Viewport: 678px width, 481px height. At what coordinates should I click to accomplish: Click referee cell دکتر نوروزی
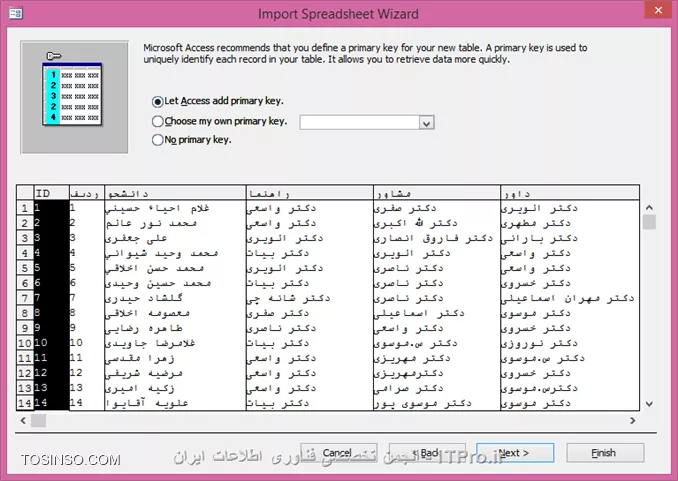570,343
